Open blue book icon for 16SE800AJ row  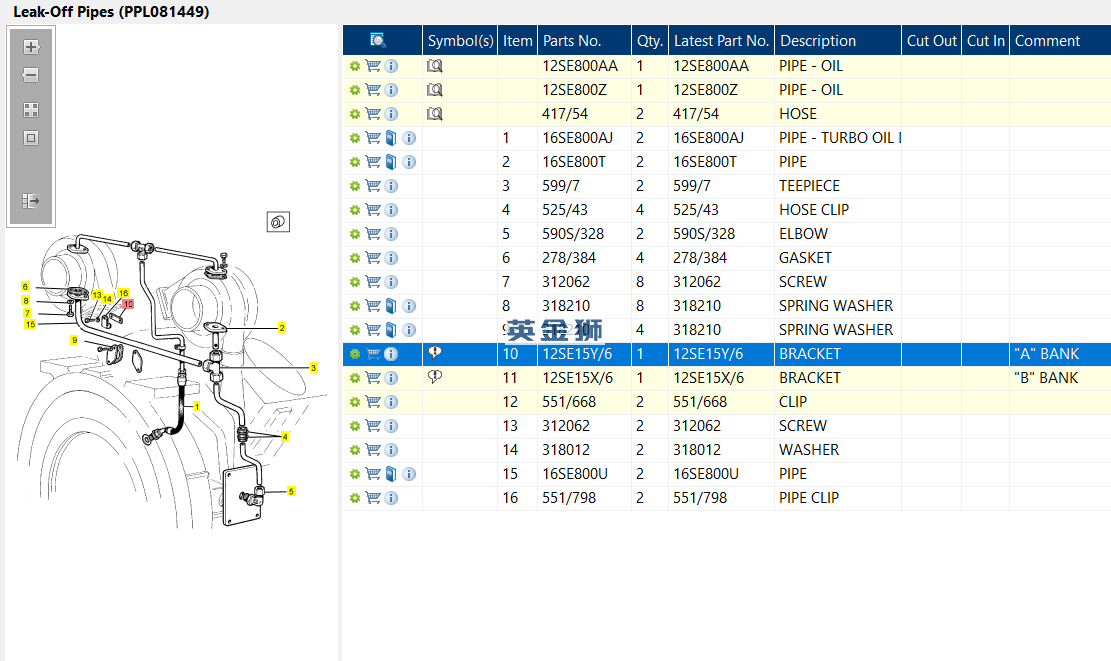click(391, 138)
